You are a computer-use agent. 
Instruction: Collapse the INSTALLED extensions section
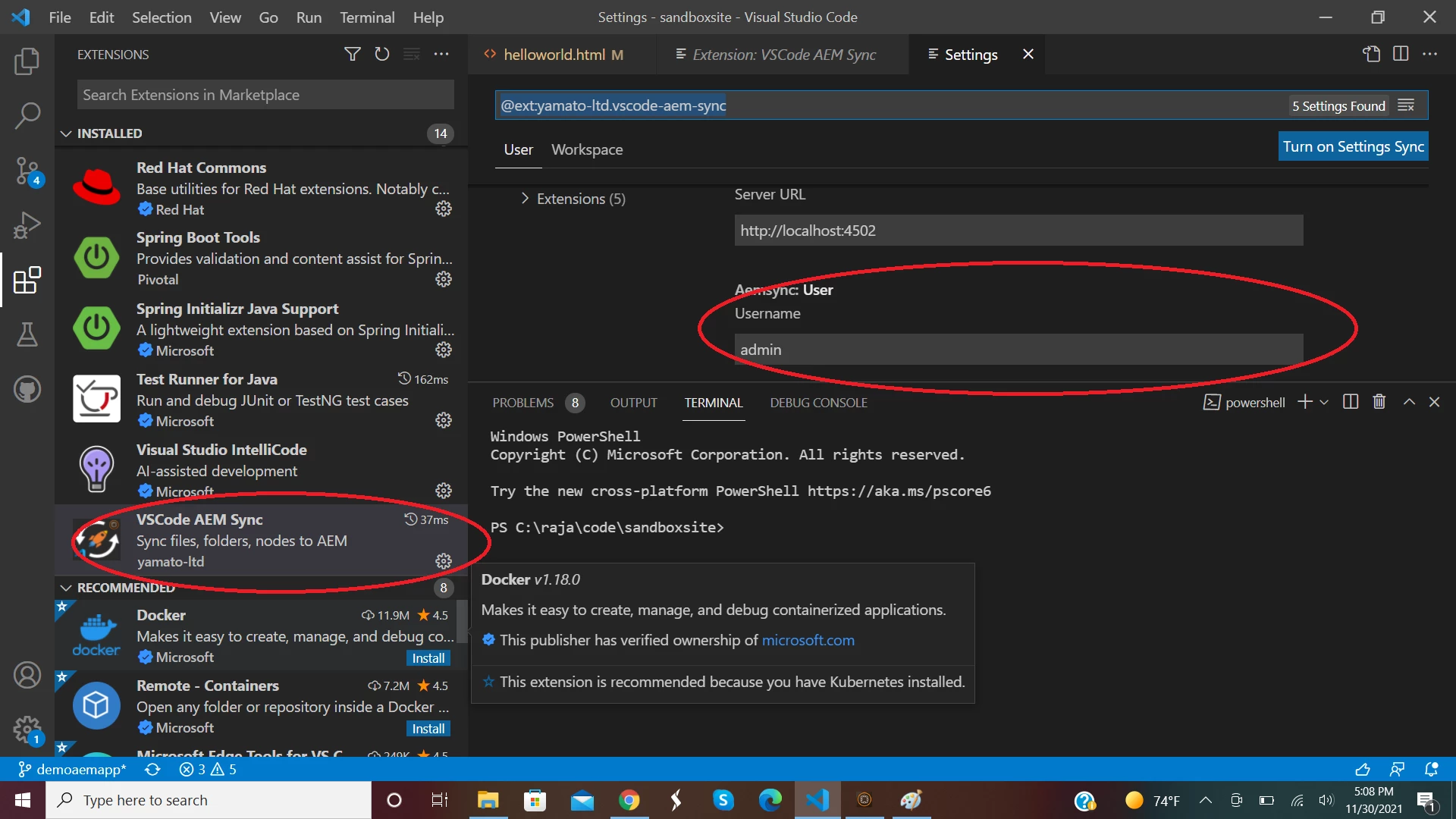coord(67,133)
